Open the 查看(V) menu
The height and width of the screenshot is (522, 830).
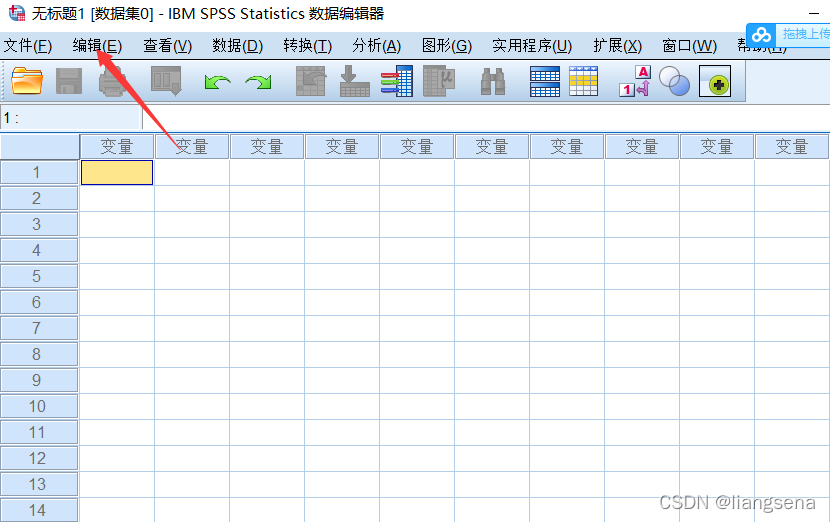pyautogui.click(x=167, y=46)
